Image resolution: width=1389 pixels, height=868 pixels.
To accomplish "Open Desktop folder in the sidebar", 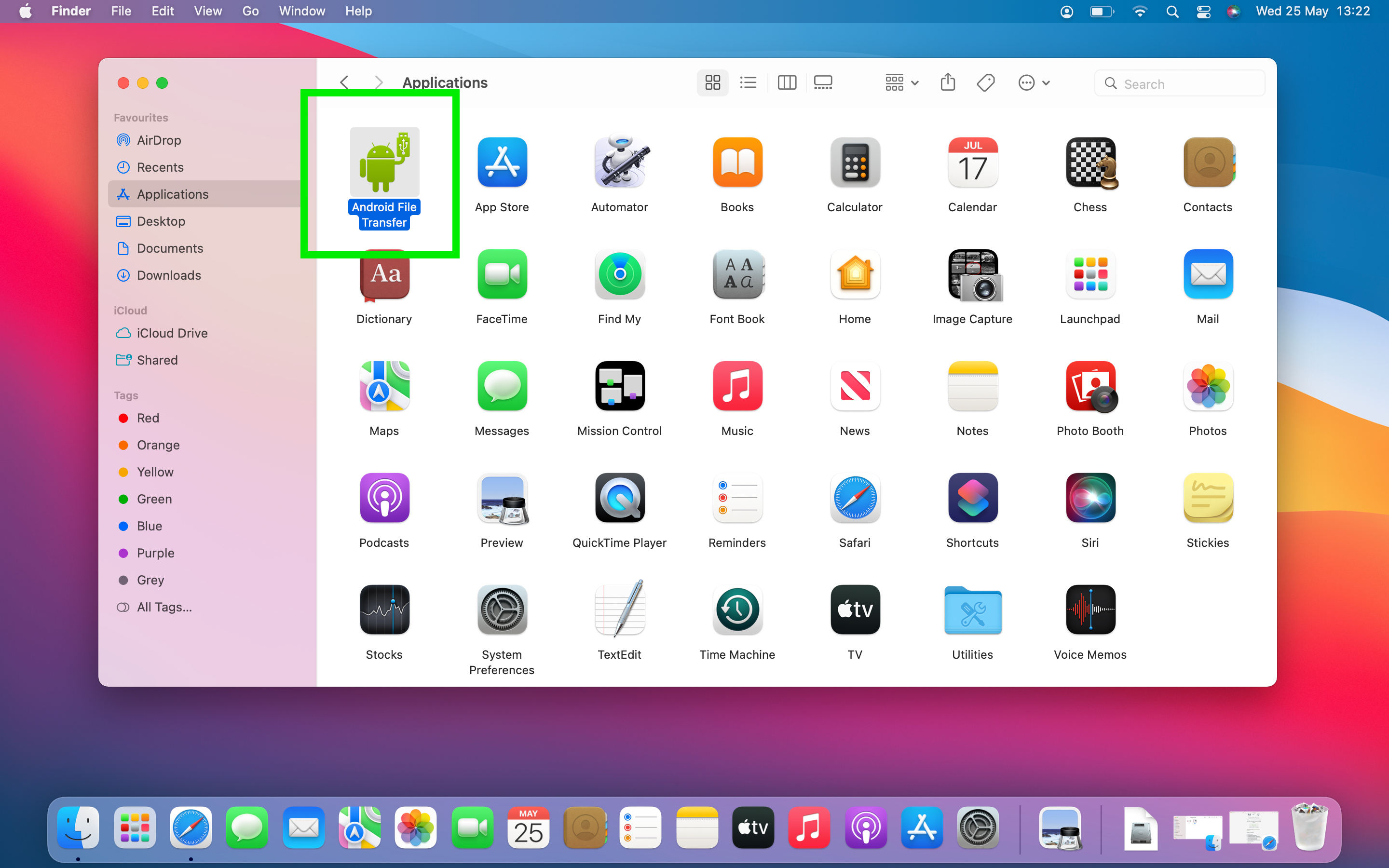I will (205, 221).
